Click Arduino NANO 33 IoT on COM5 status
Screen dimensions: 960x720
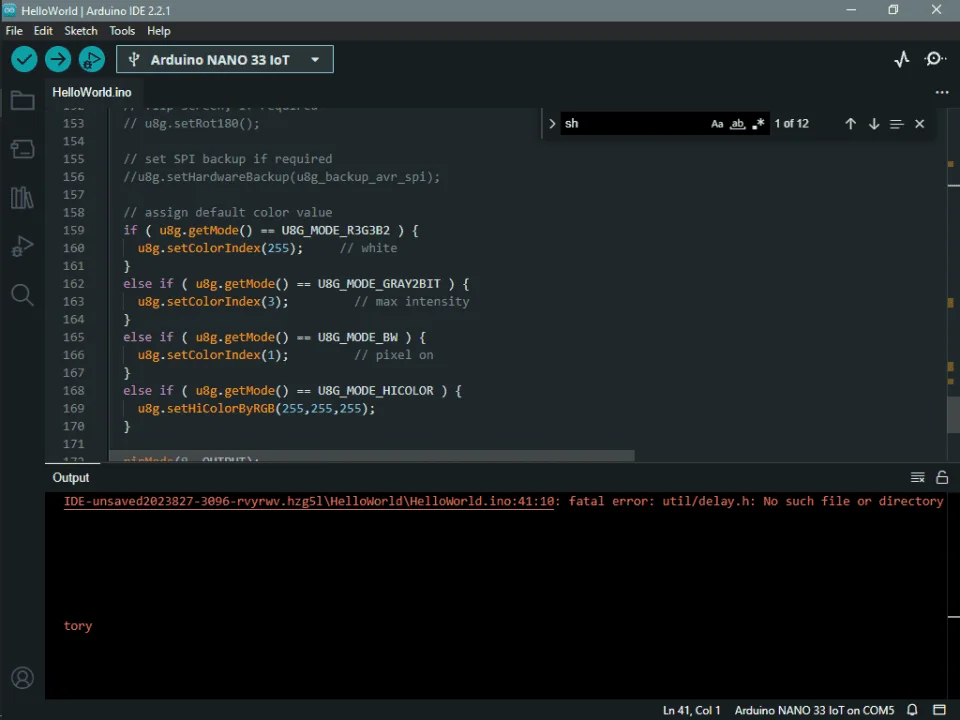click(x=814, y=710)
